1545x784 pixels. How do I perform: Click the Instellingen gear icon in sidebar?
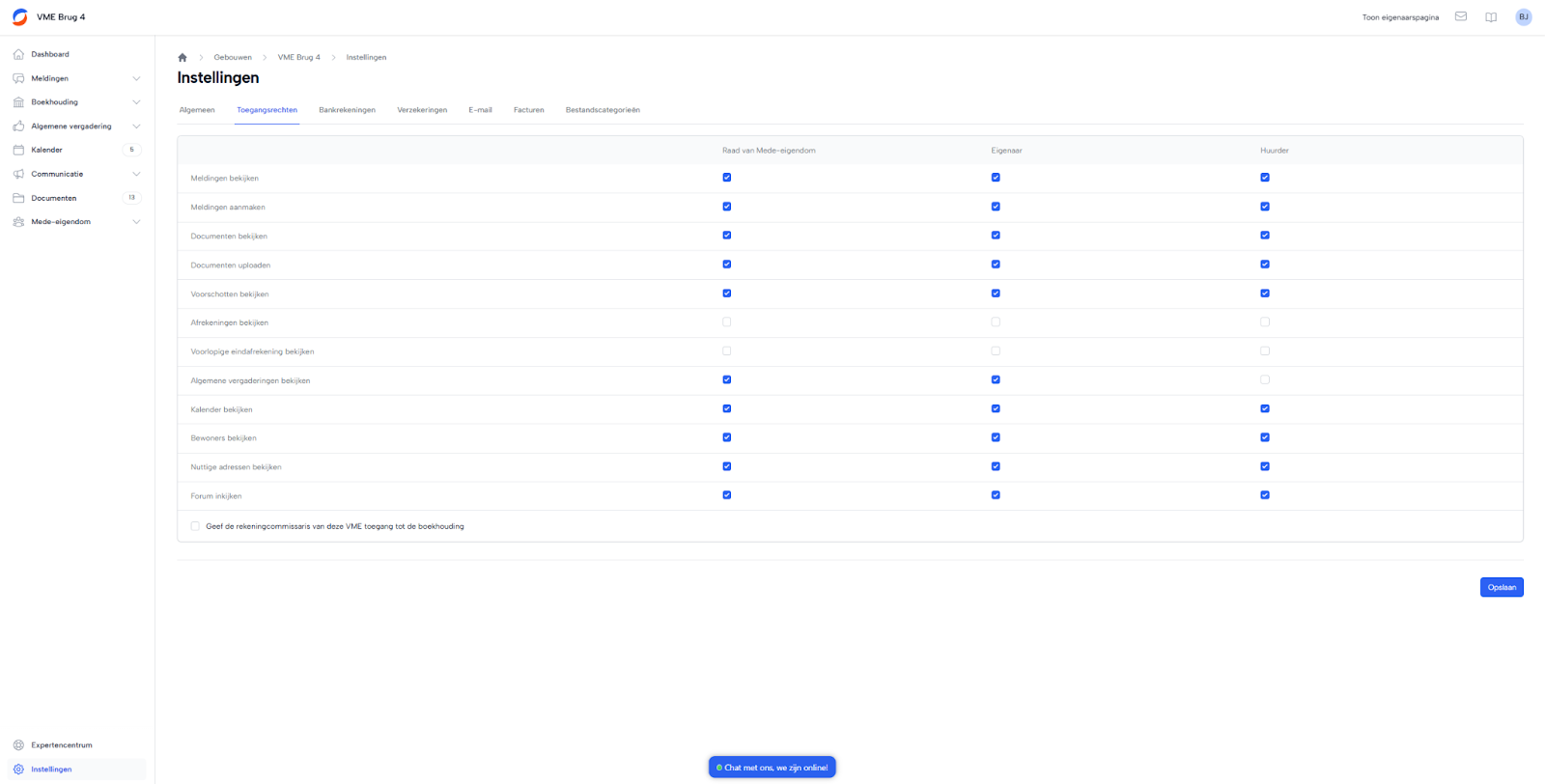18,770
